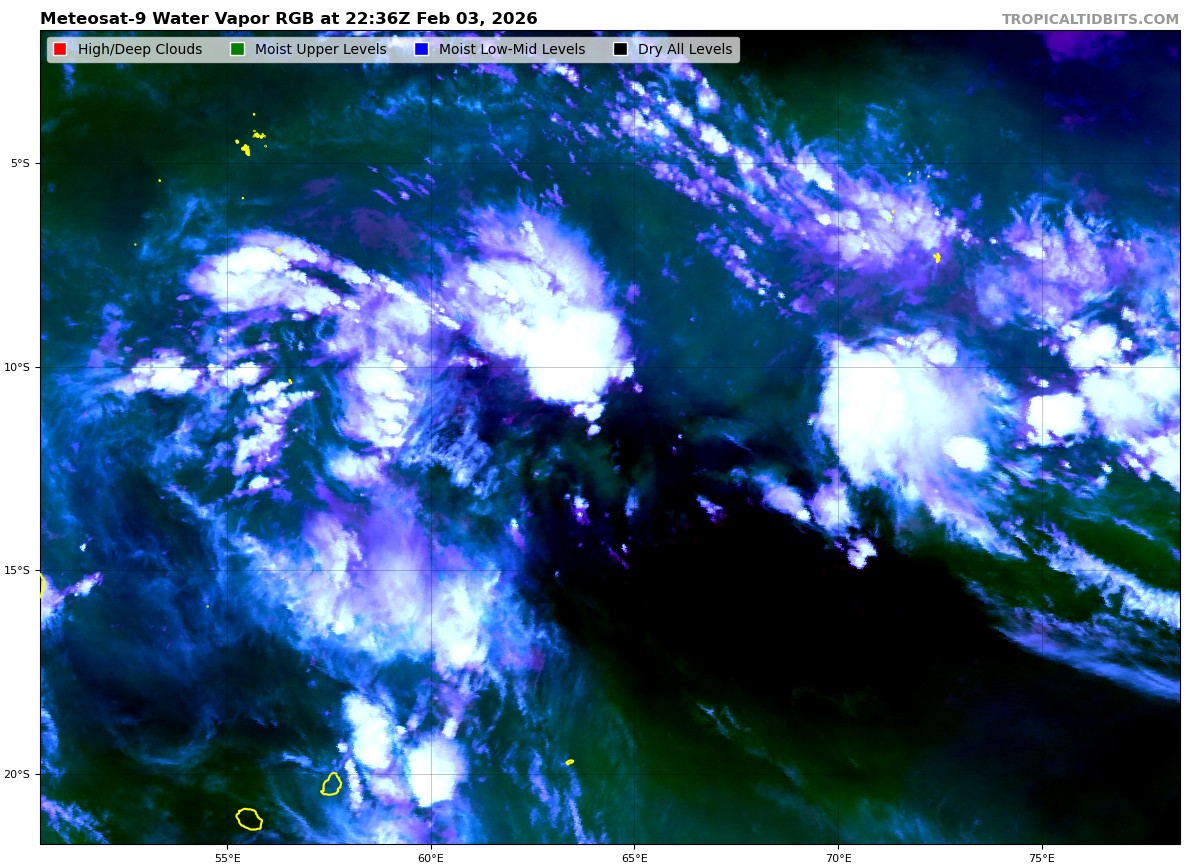Click the 60°E longitude axis label
This screenshot has height=867, width=1200.
[x=431, y=857]
